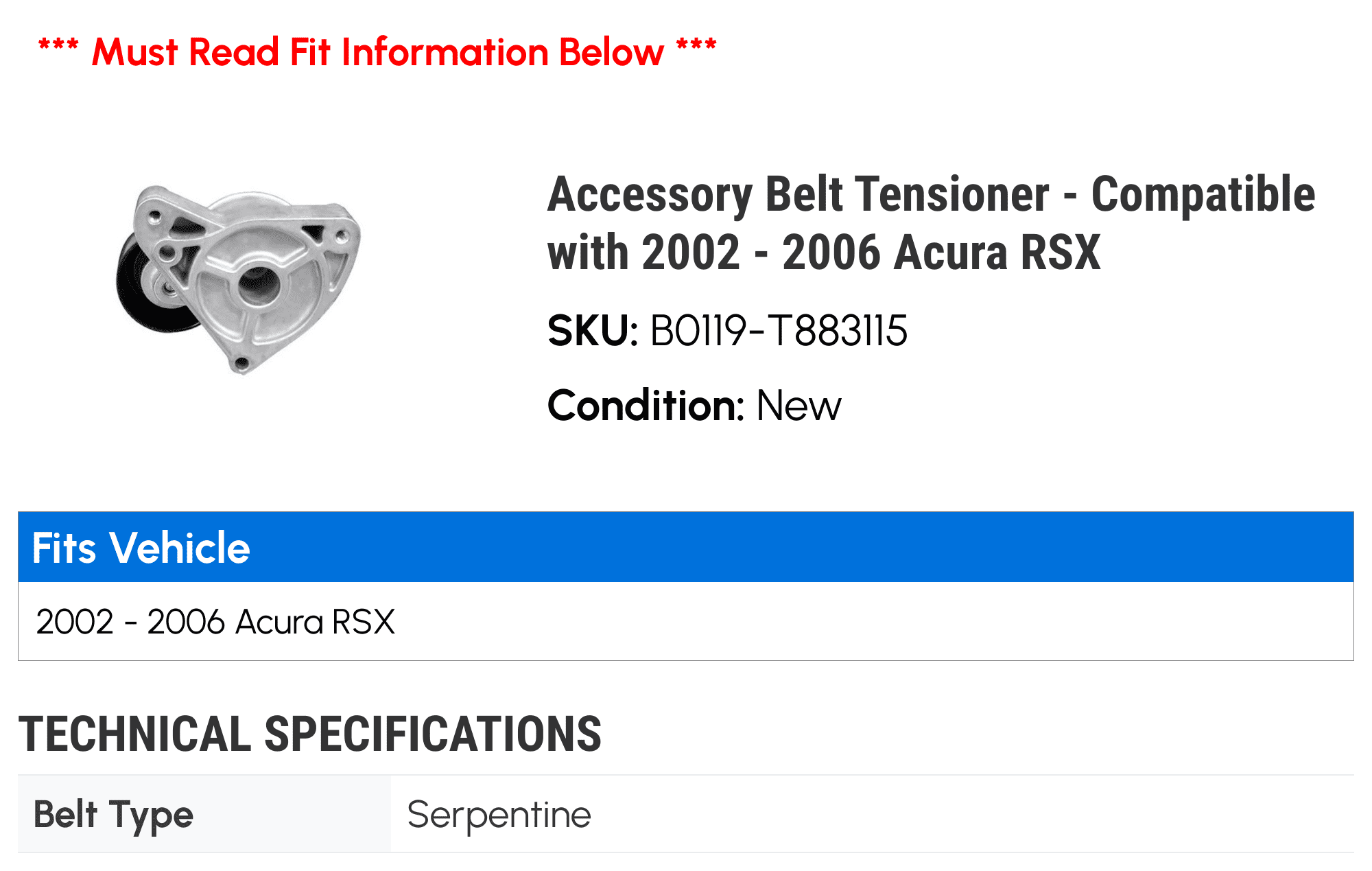Click the New condition value
The height and width of the screenshot is (871, 1372).
(x=799, y=406)
